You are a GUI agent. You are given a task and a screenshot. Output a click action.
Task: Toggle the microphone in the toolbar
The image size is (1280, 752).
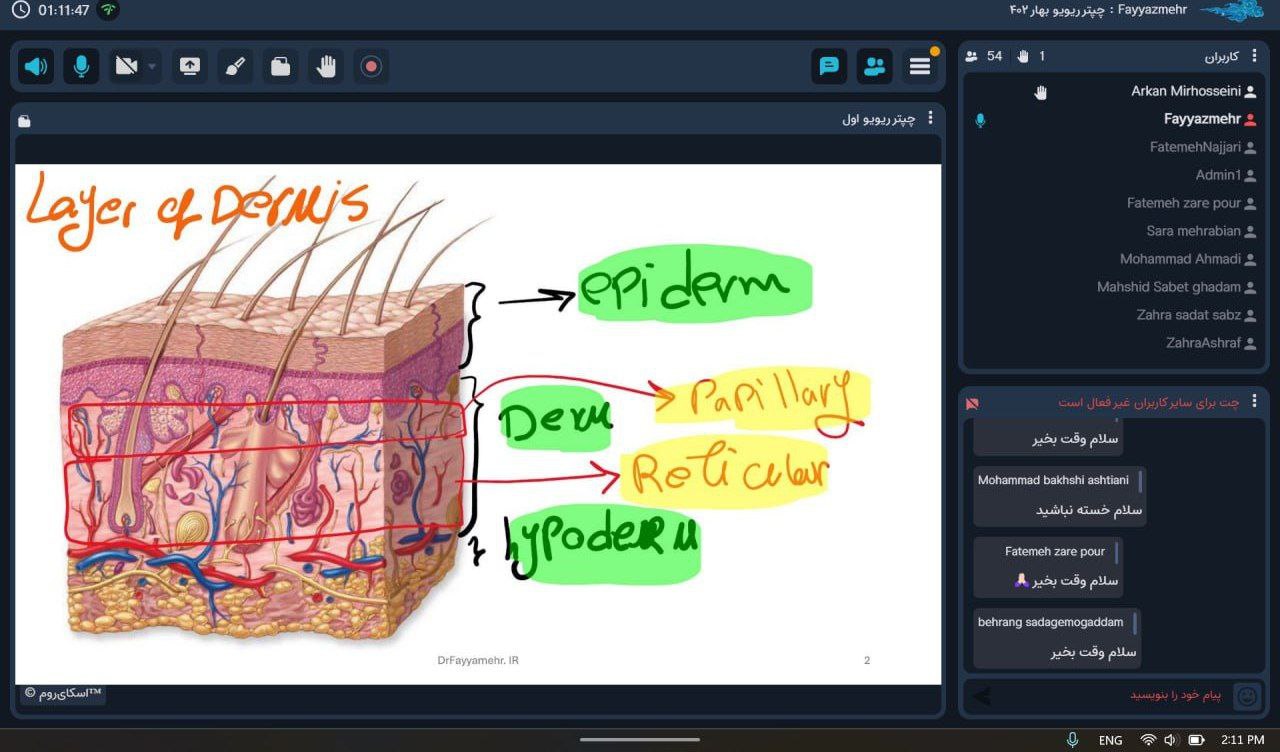pos(81,67)
